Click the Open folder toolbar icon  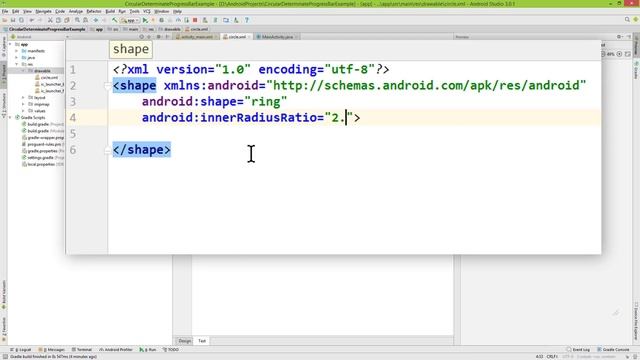click(x=5, y=20)
